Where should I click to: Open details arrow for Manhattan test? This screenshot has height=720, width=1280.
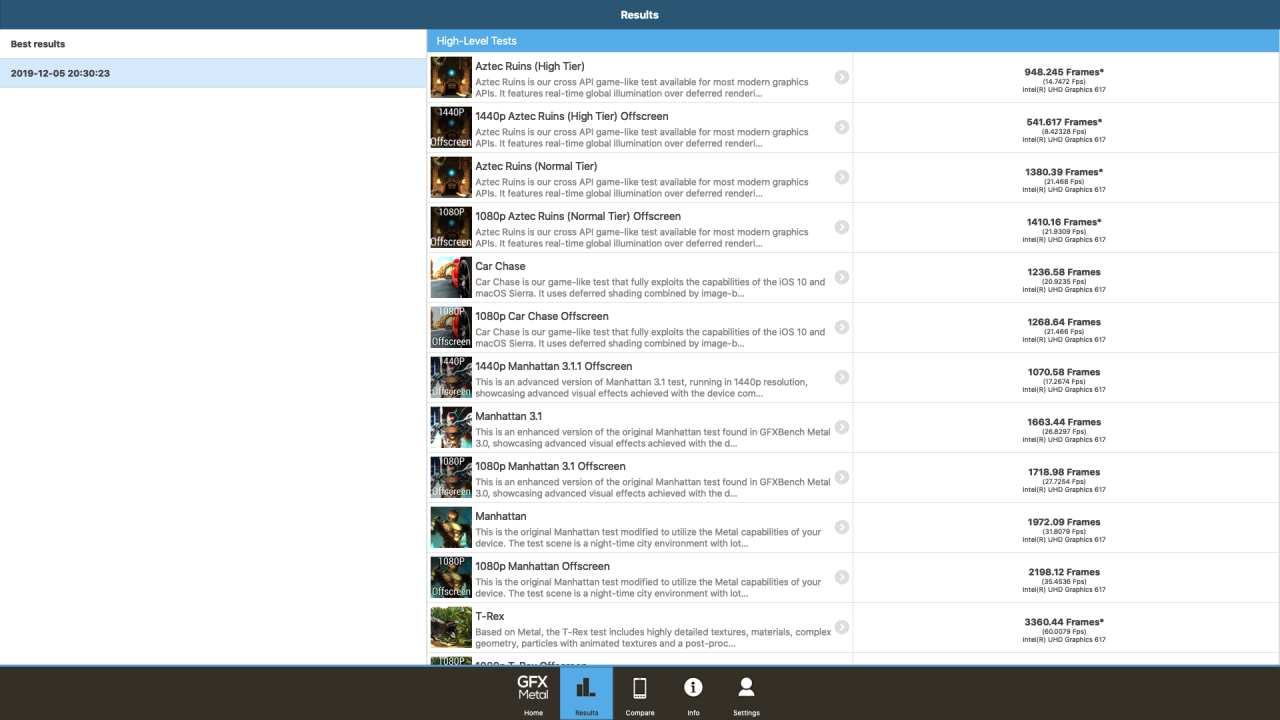pos(842,527)
